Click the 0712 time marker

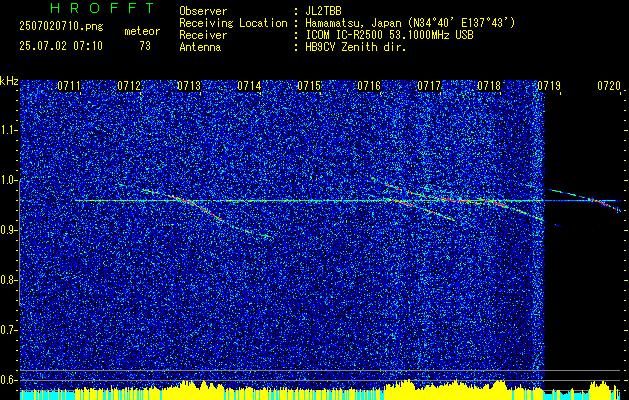click(129, 86)
